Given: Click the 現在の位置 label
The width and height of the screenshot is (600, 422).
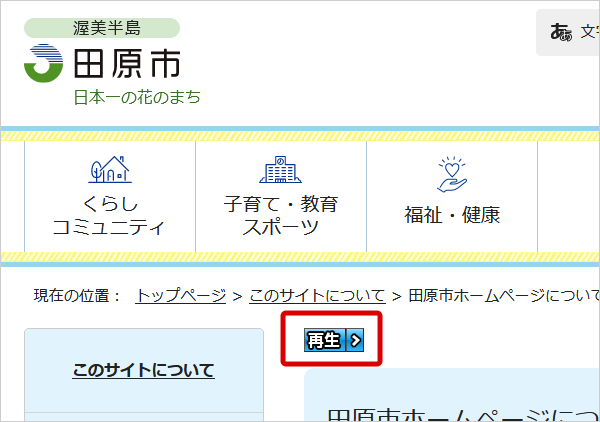Looking at the screenshot, I should pyautogui.click(x=77, y=296).
